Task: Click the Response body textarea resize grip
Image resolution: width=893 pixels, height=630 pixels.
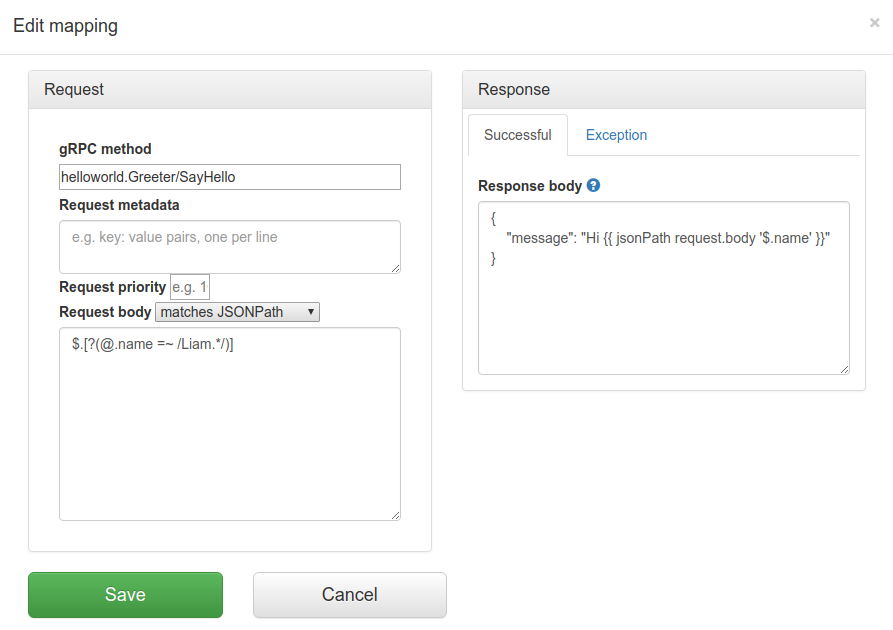Action: (843, 367)
